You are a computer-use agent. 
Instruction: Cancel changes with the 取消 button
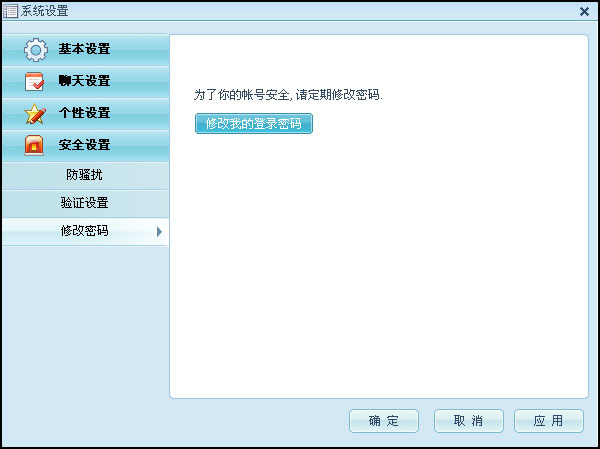point(468,421)
